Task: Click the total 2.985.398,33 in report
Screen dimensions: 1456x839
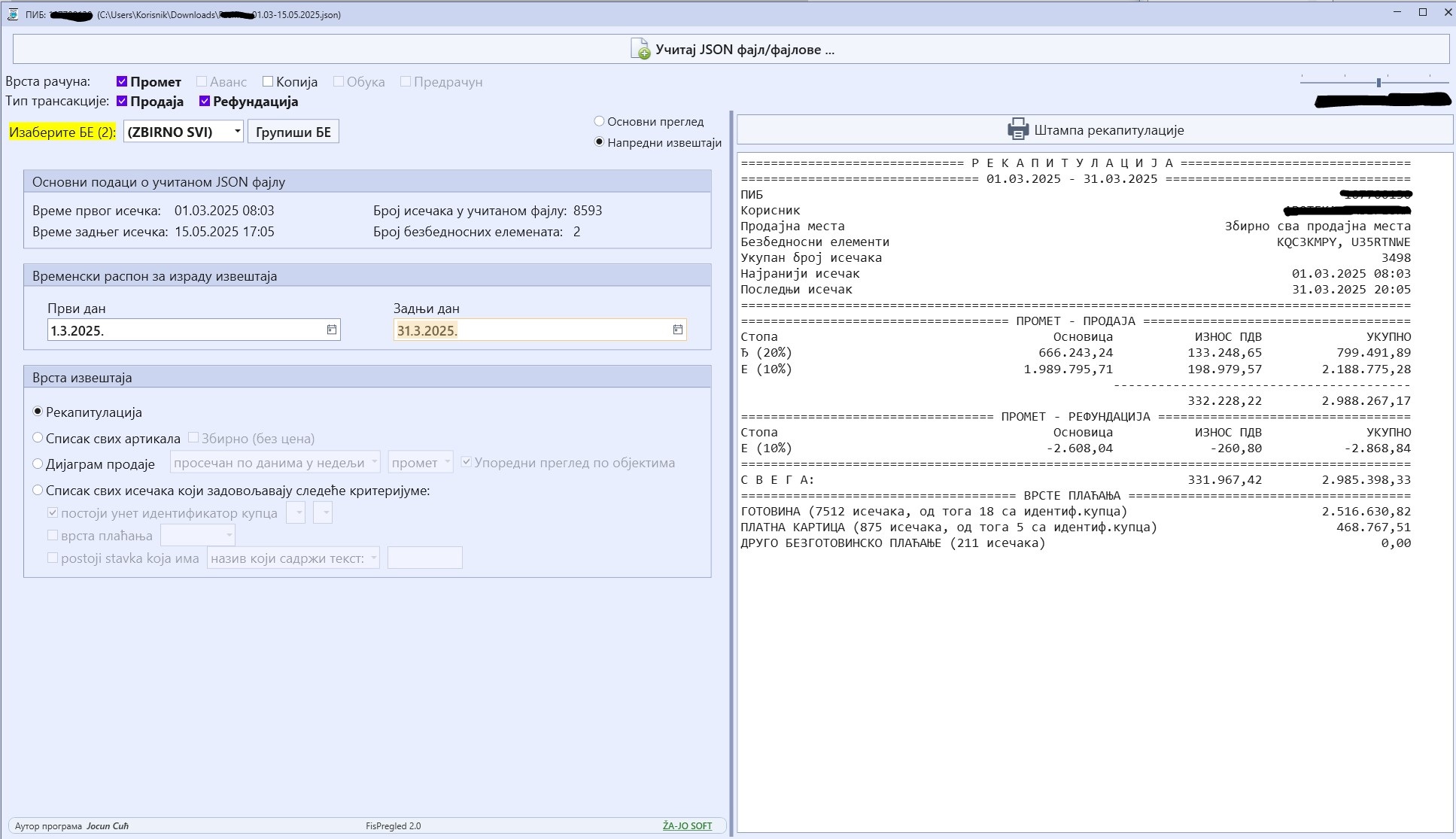Action: pos(1366,479)
